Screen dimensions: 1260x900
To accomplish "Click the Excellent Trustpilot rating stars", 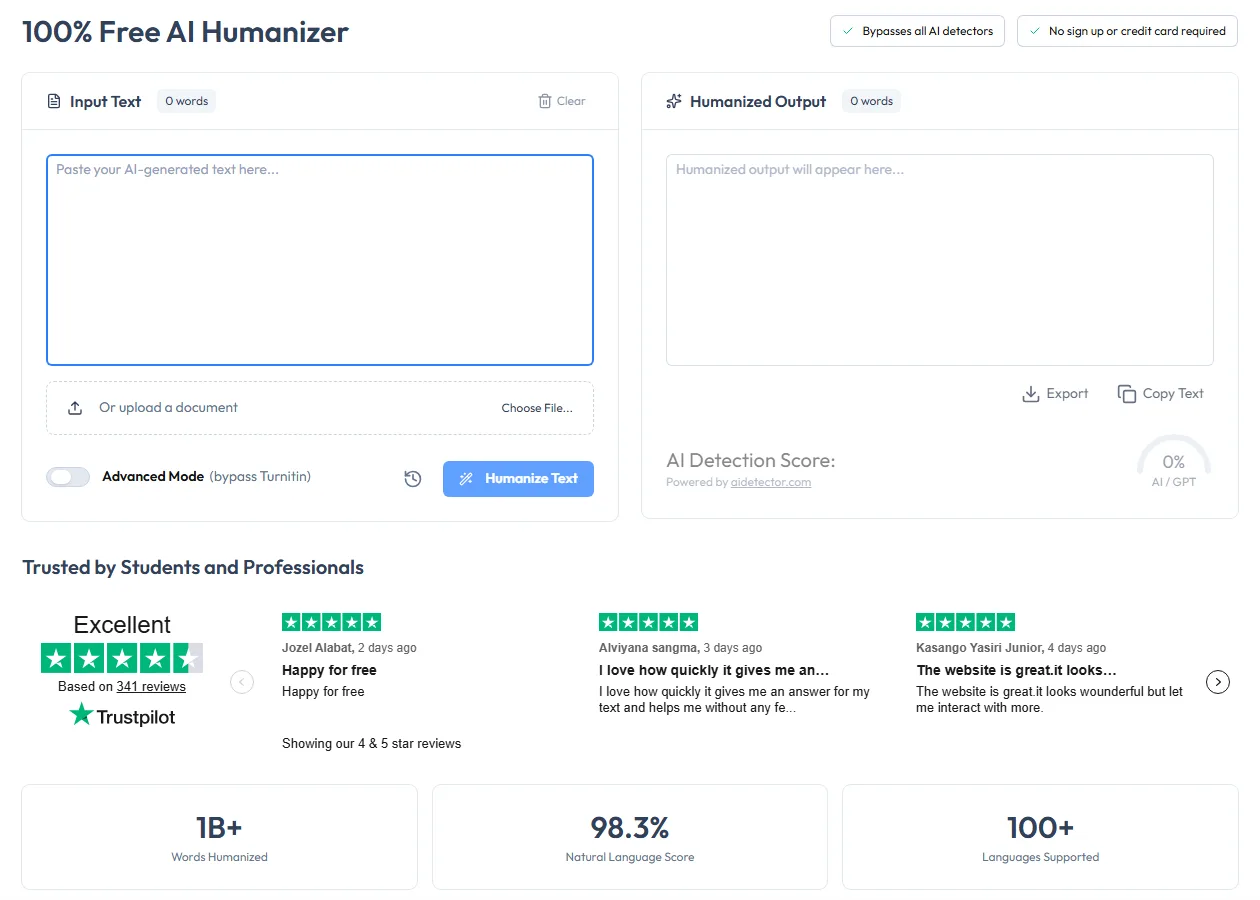I will click(x=122, y=658).
